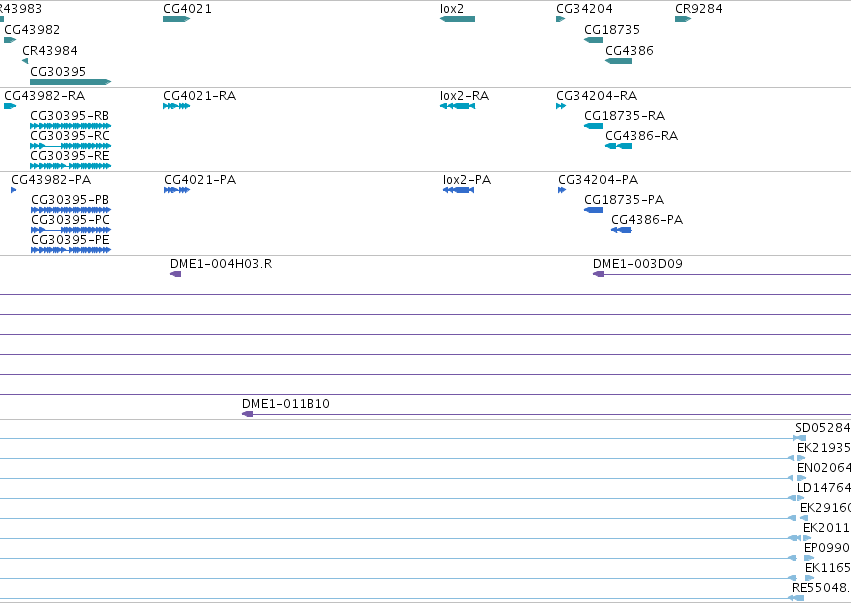Click the lox2 gene arrow glyph
851x603 pixels.
pos(458,19)
